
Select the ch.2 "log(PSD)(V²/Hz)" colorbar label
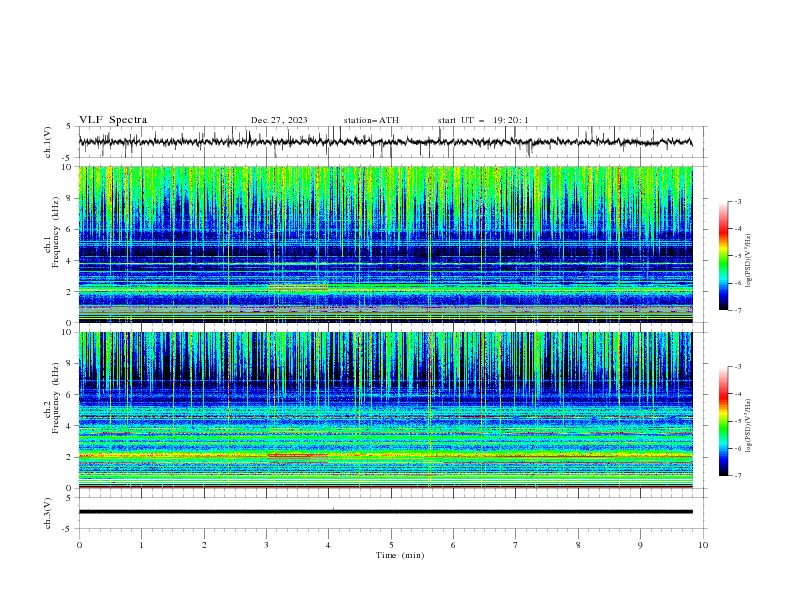click(748, 426)
